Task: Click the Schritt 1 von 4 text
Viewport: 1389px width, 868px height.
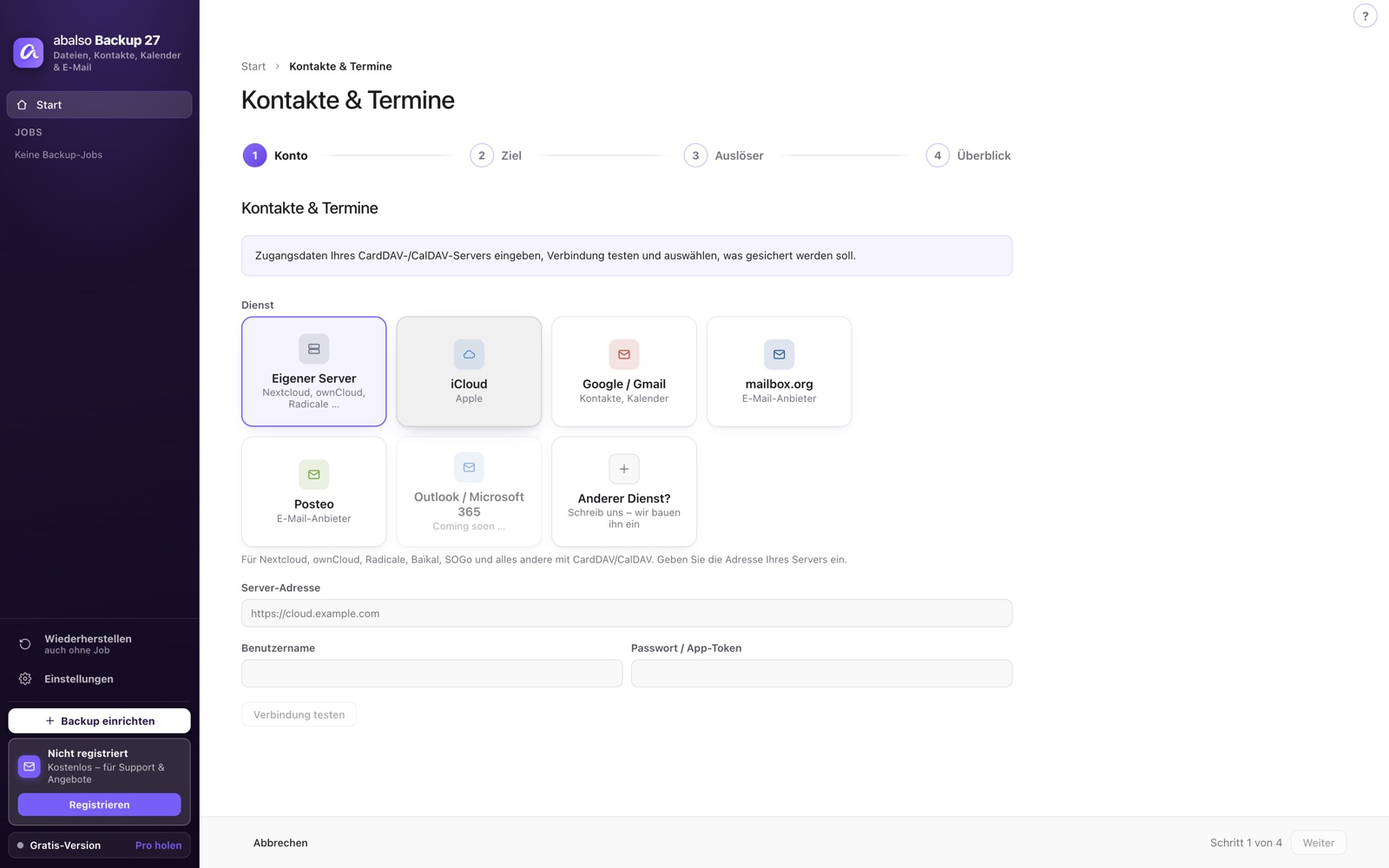Action: 1246,843
